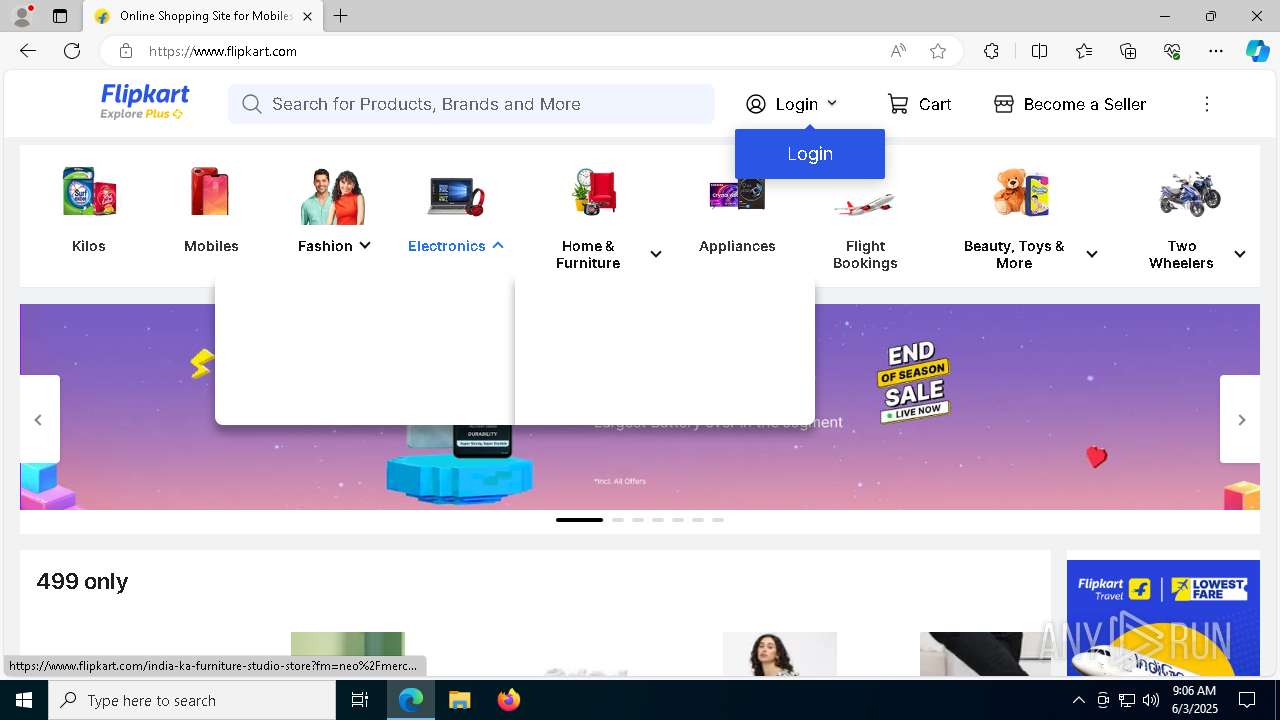The width and height of the screenshot is (1280, 720).
Task: Select the Online Shopping Site browser tab
Action: [204, 16]
